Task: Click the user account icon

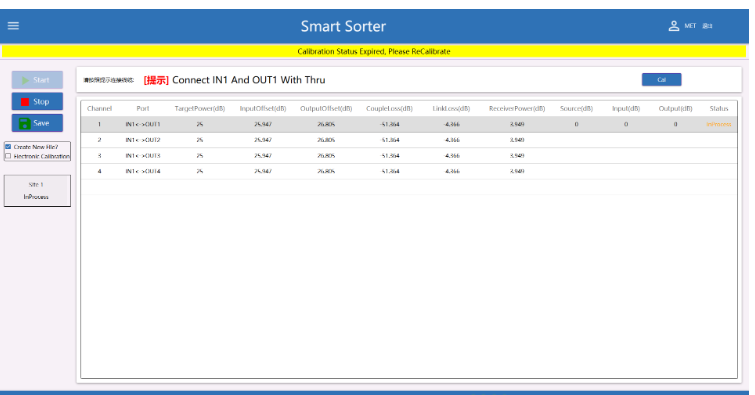Action: click(x=674, y=26)
